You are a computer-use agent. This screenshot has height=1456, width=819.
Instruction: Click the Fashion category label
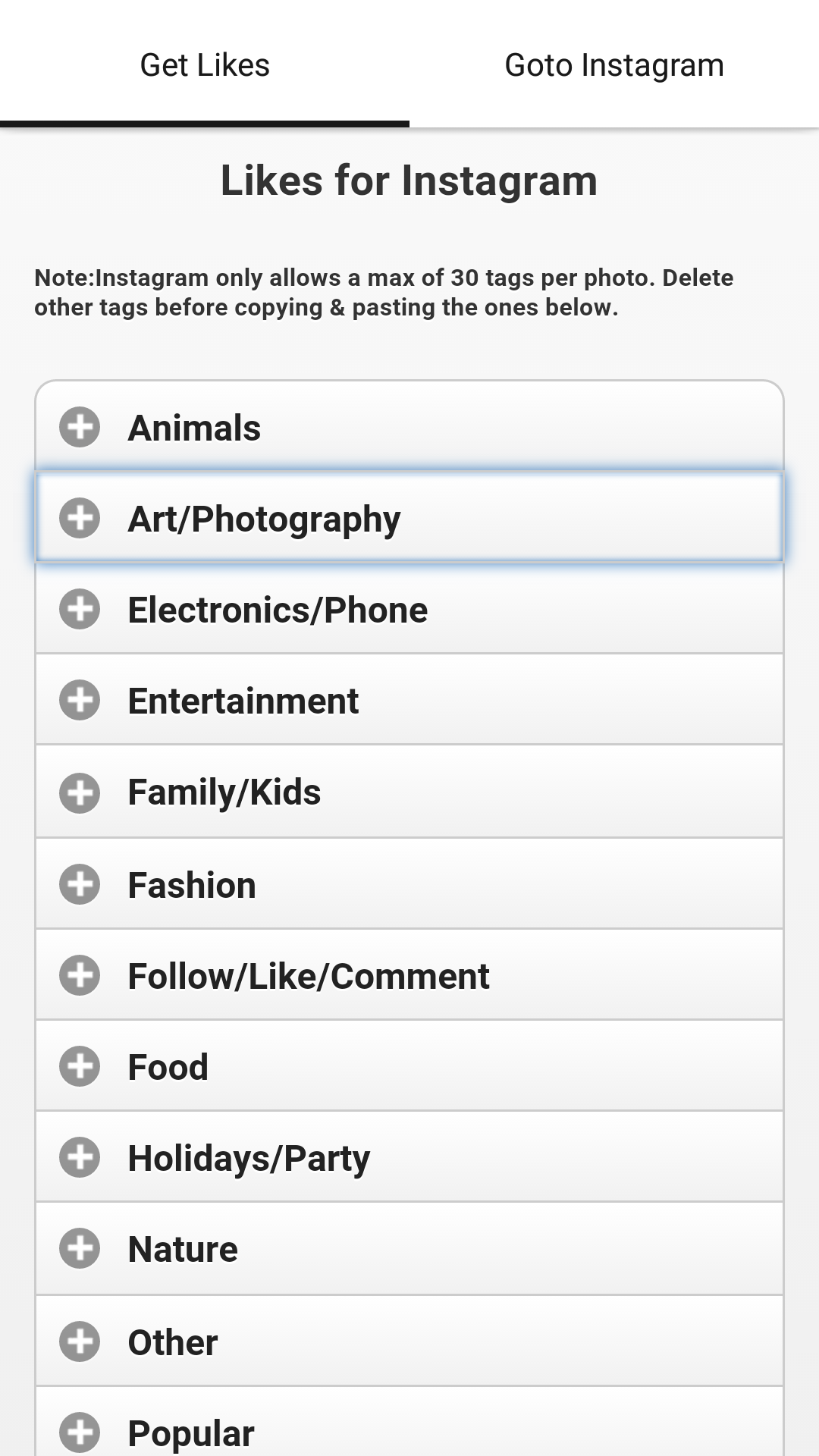click(192, 885)
